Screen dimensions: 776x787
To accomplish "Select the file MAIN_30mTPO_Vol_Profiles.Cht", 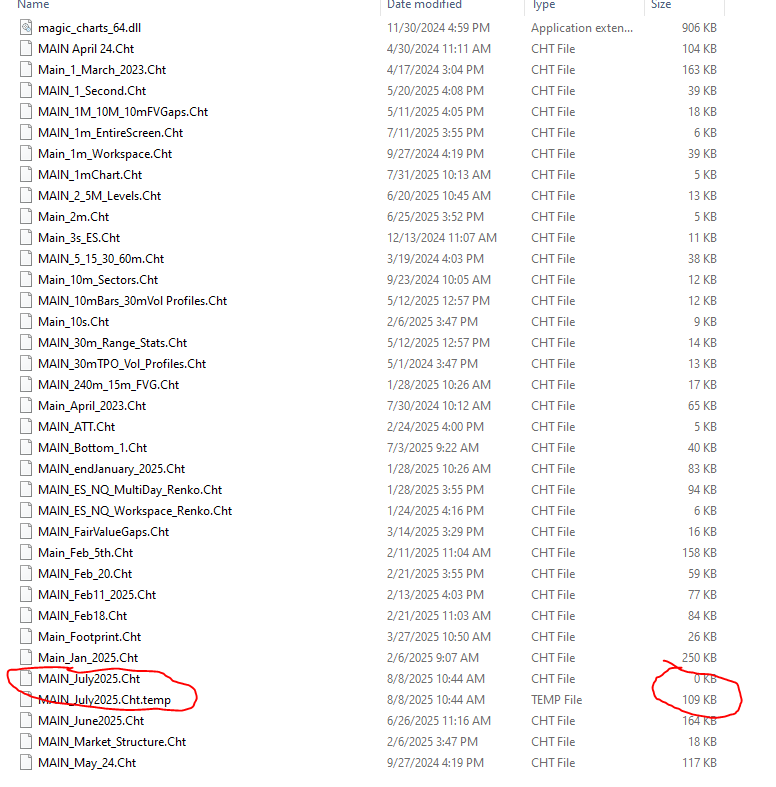I will (122, 363).
